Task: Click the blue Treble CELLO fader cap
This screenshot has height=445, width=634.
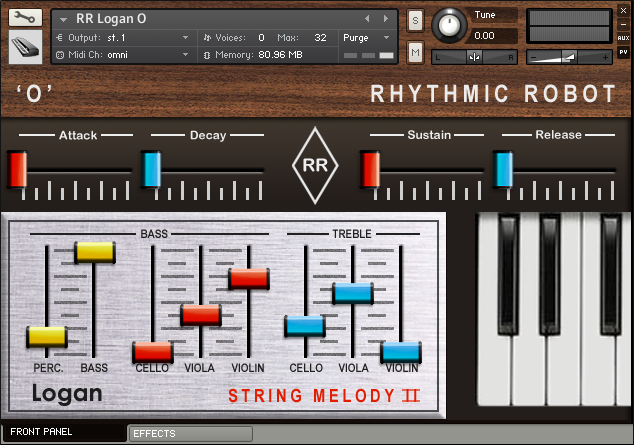Action: (305, 326)
